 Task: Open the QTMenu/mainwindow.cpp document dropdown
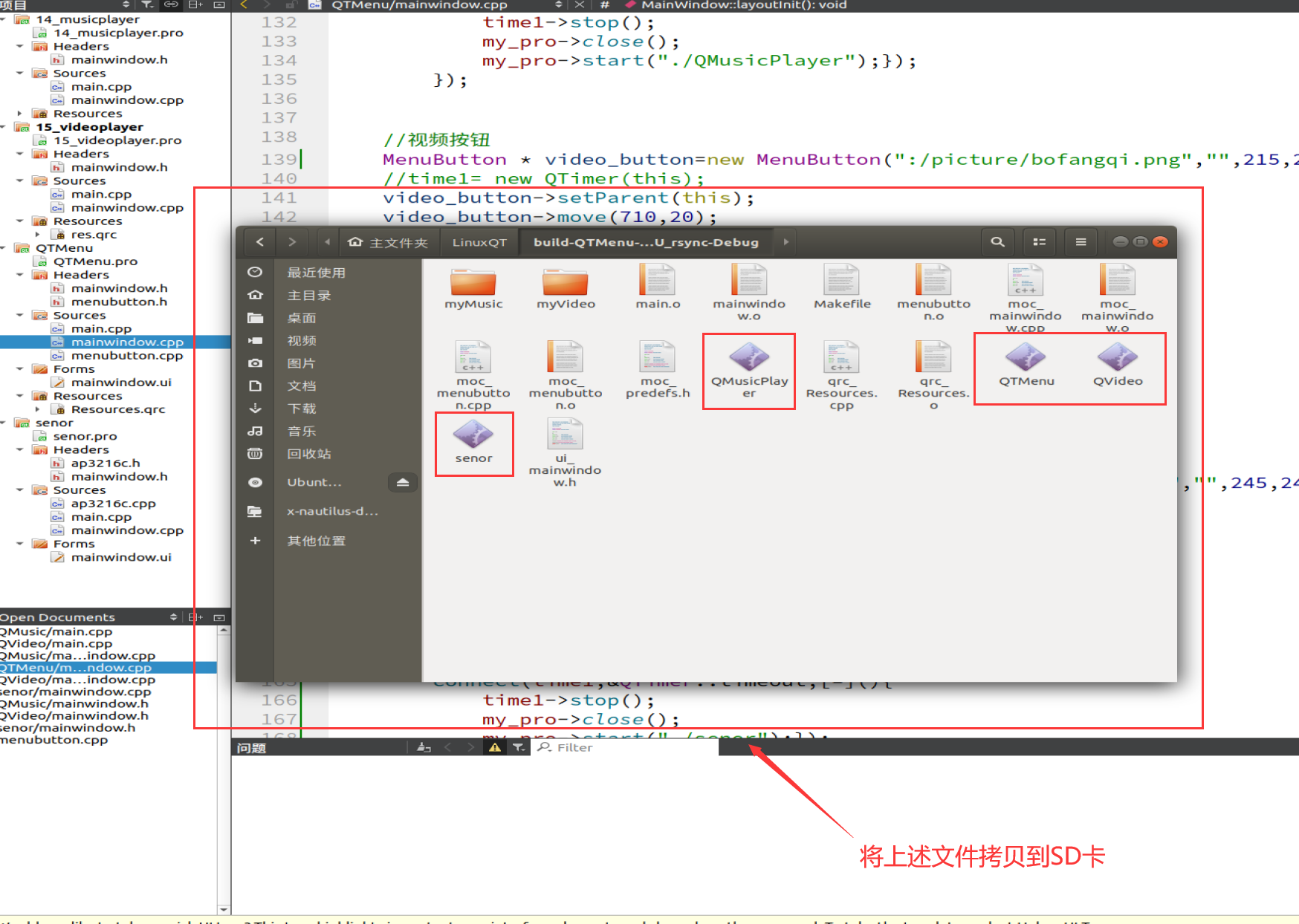(x=558, y=4)
